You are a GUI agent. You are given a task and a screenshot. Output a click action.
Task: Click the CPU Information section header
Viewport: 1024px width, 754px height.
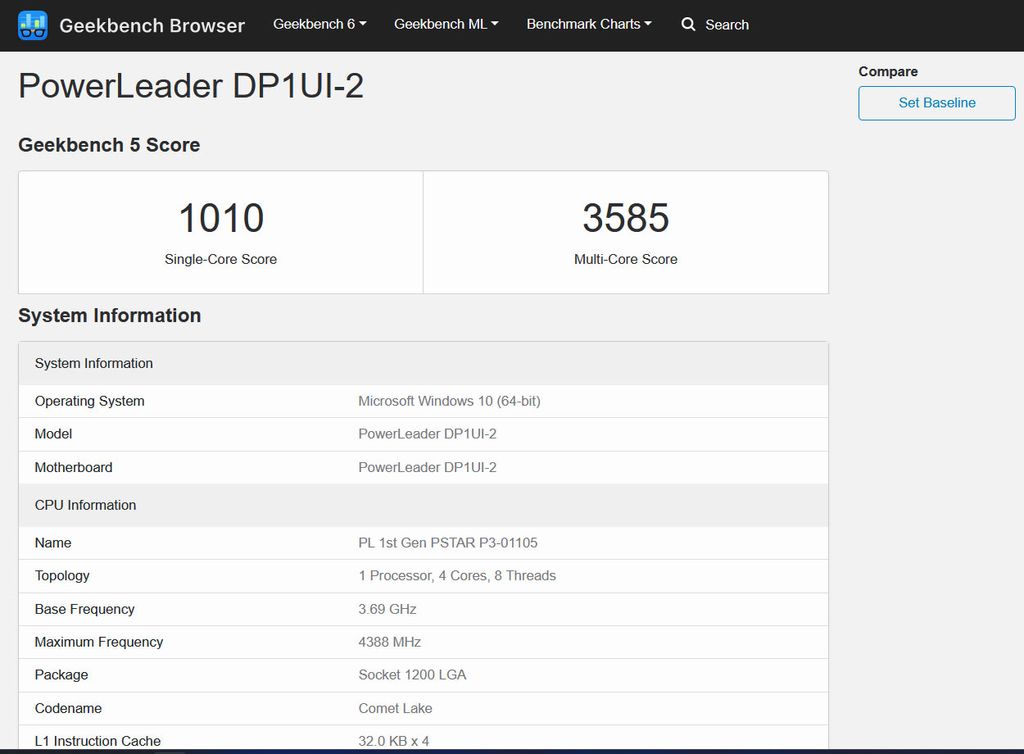(85, 505)
